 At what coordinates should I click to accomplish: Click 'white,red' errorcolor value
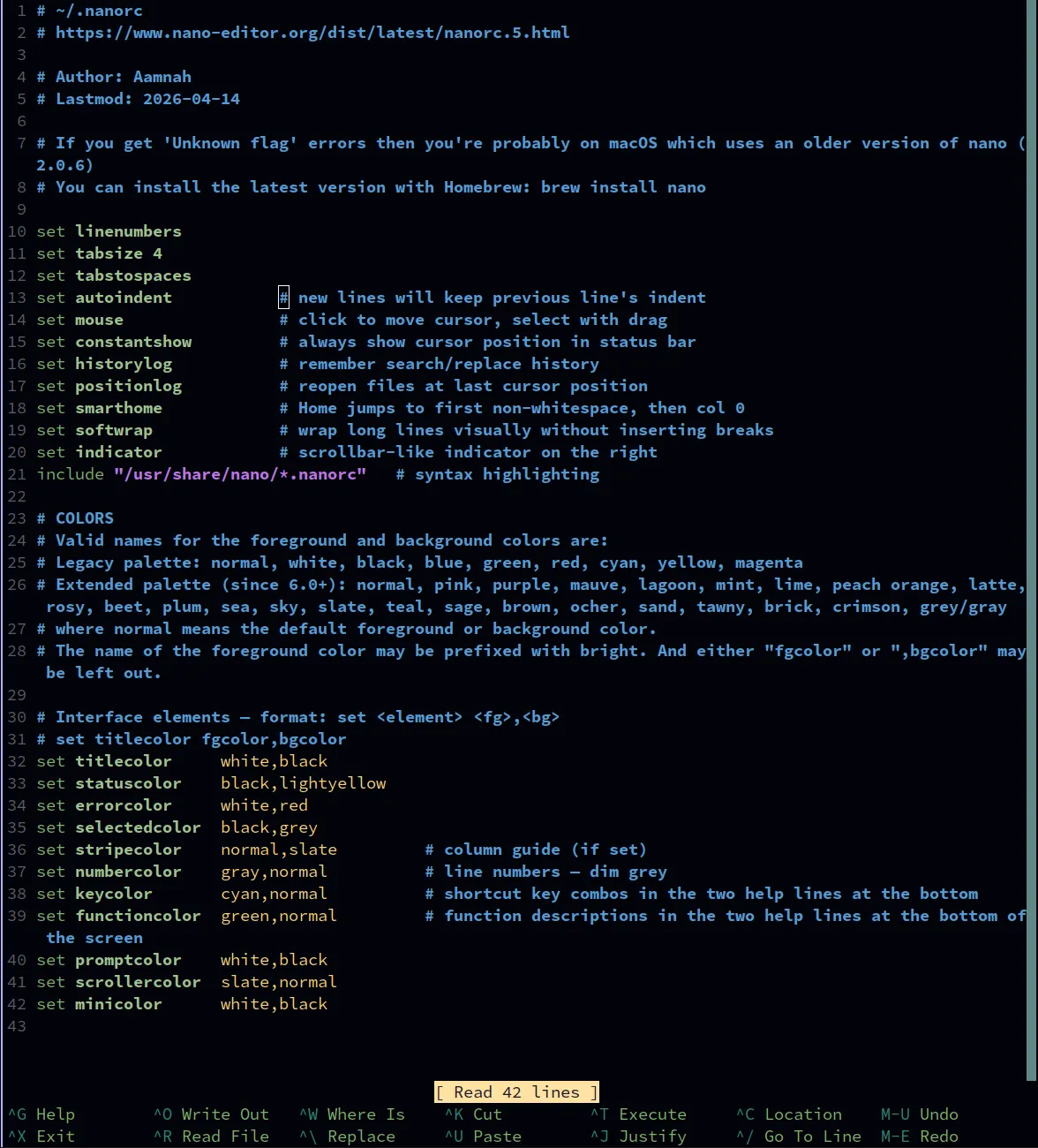pos(265,805)
